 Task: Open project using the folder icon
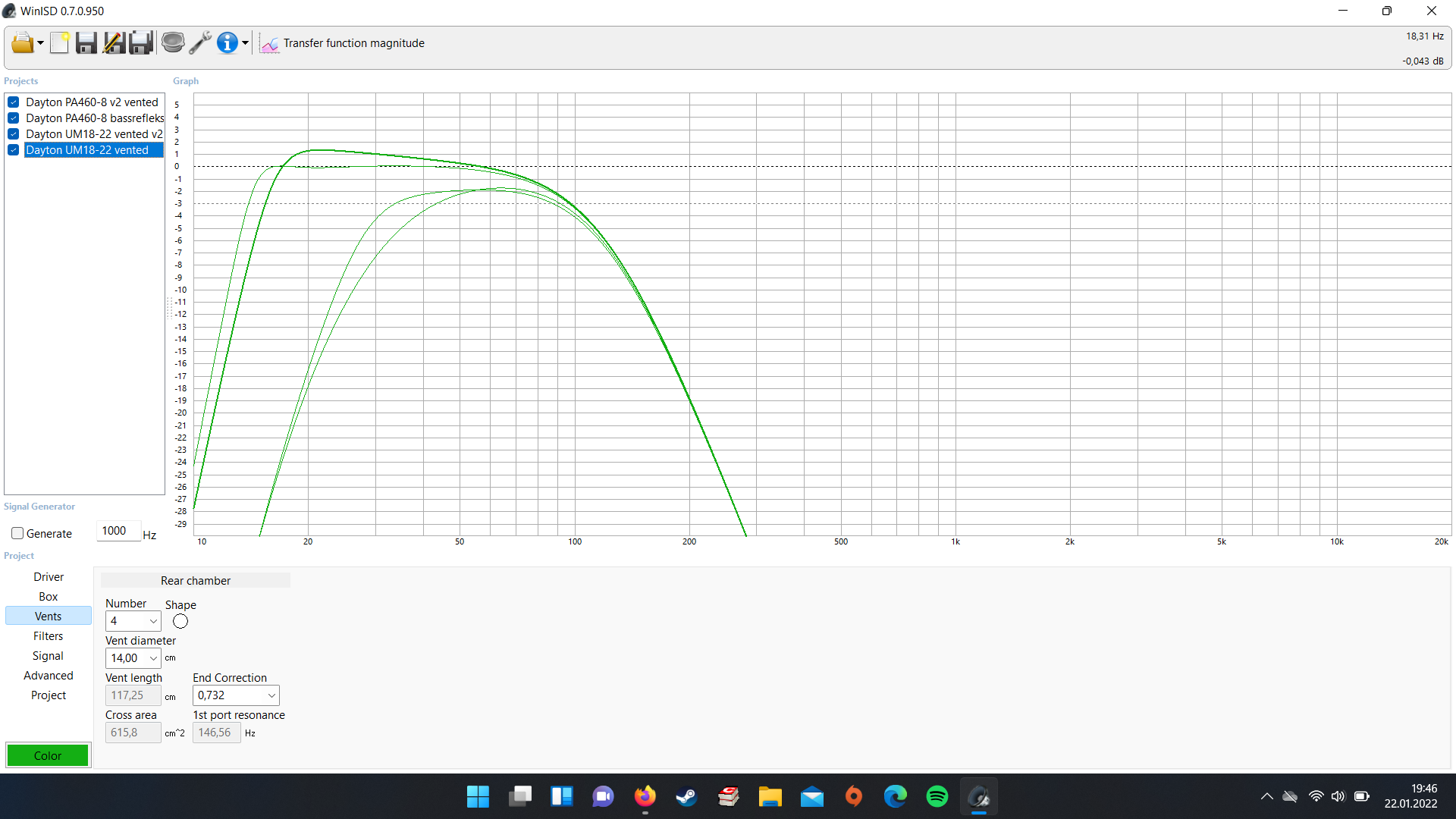click(22, 43)
